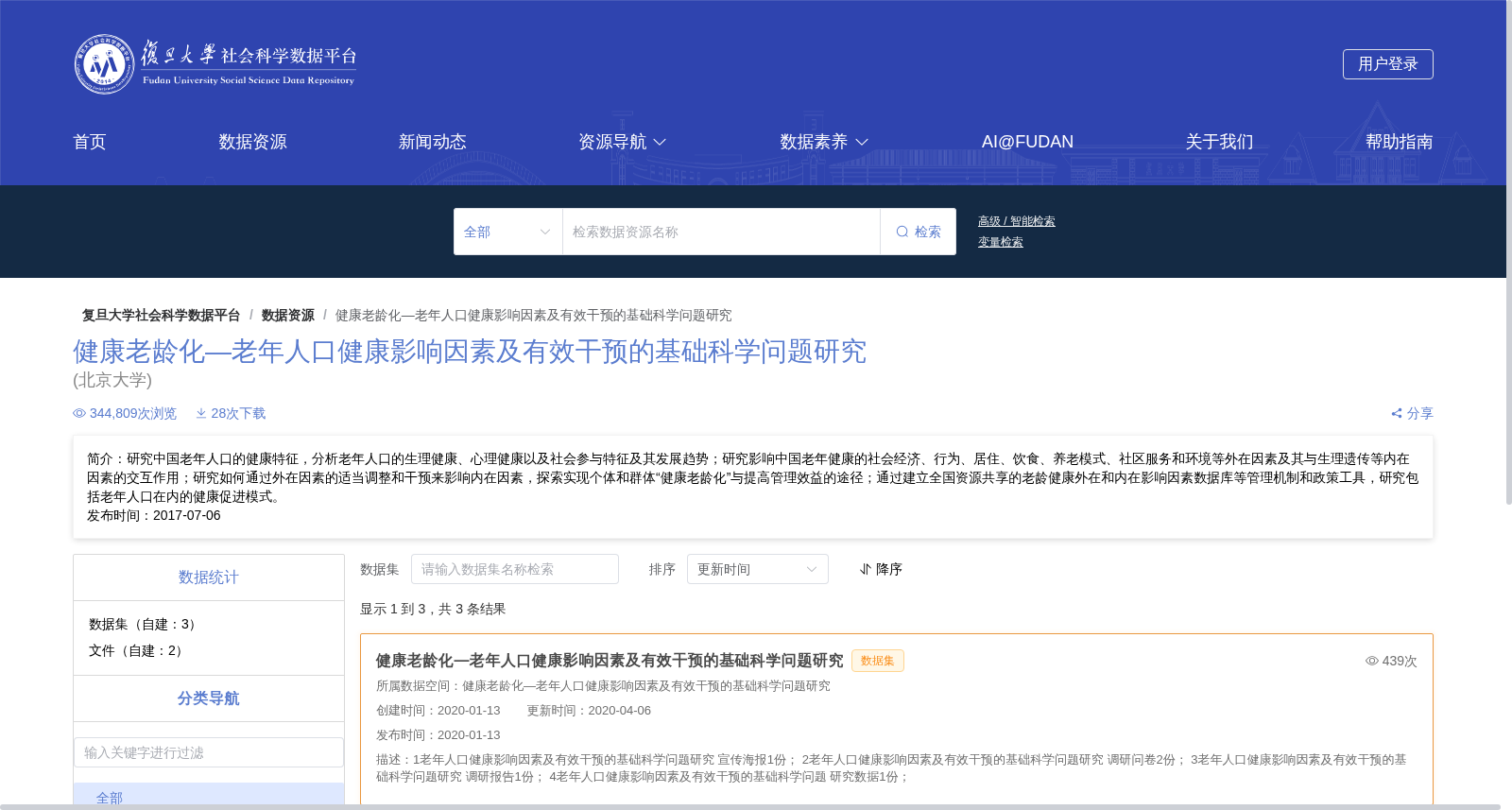Viewport: 1512px width, 810px height.
Task: Click the 数据集 orange tag label
Action: pos(878,661)
